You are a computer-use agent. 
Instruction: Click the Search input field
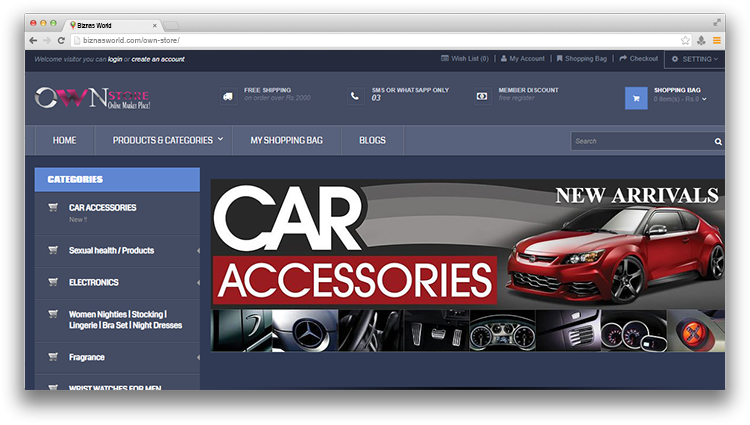coord(640,141)
